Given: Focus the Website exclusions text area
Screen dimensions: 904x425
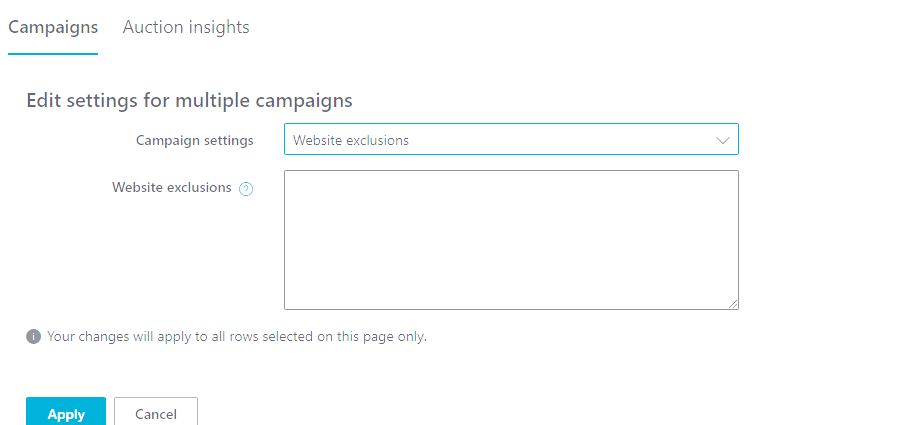Looking at the screenshot, I should (511, 240).
